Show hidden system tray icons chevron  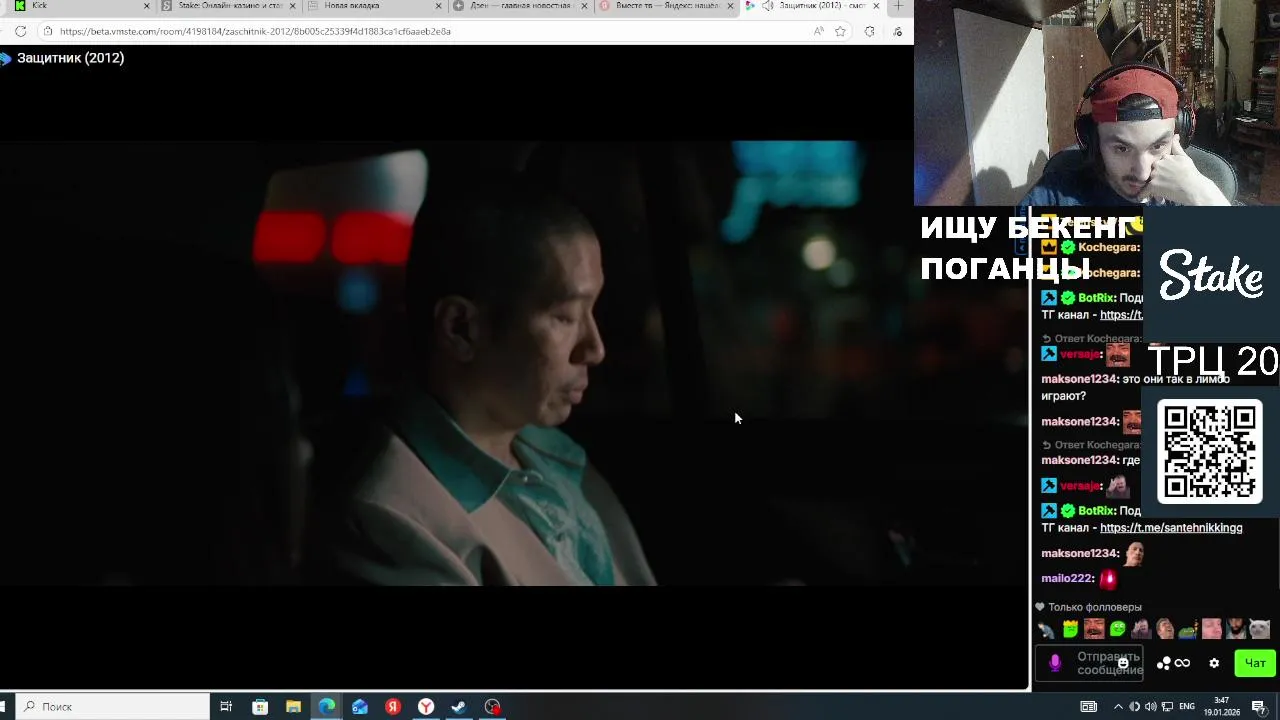(1118, 706)
